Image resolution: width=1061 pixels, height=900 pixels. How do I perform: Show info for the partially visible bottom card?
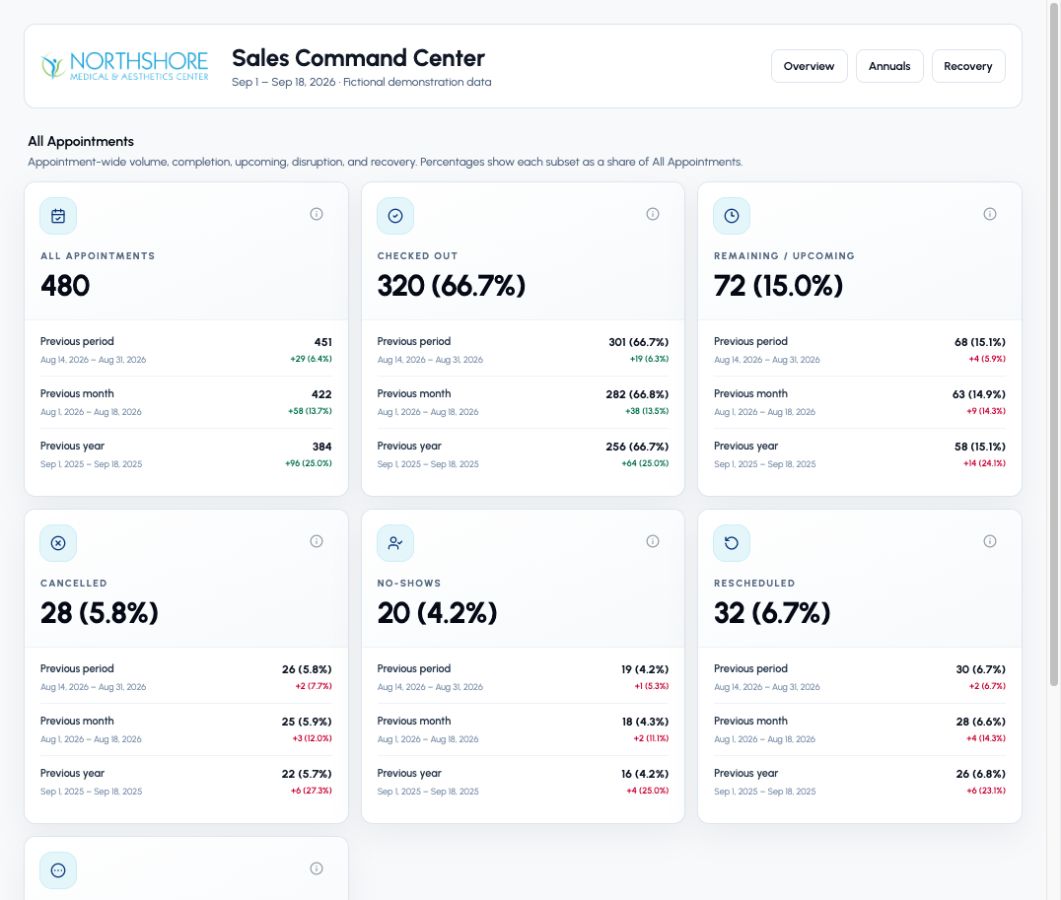(x=316, y=868)
